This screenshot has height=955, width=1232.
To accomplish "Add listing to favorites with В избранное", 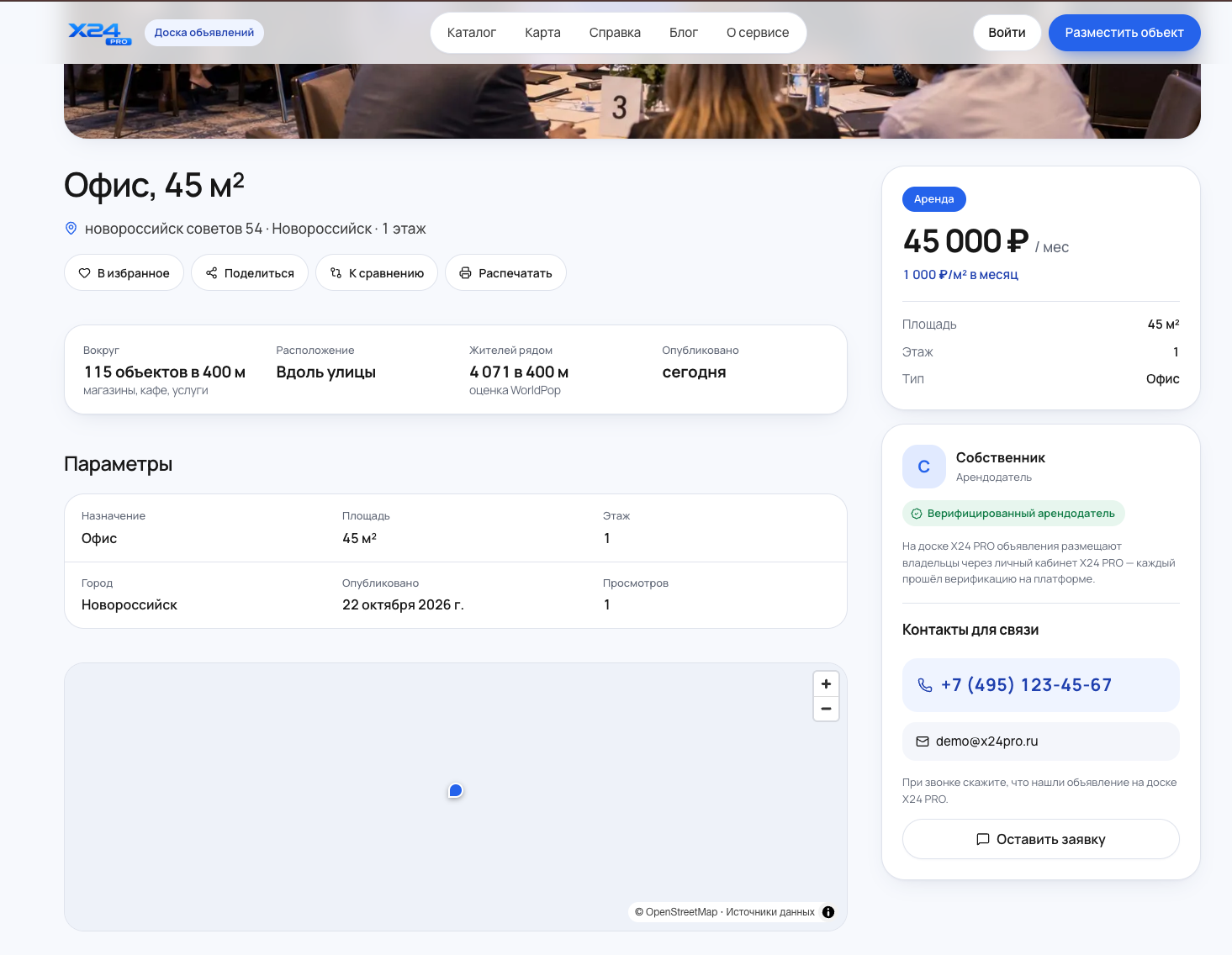I will [x=124, y=272].
